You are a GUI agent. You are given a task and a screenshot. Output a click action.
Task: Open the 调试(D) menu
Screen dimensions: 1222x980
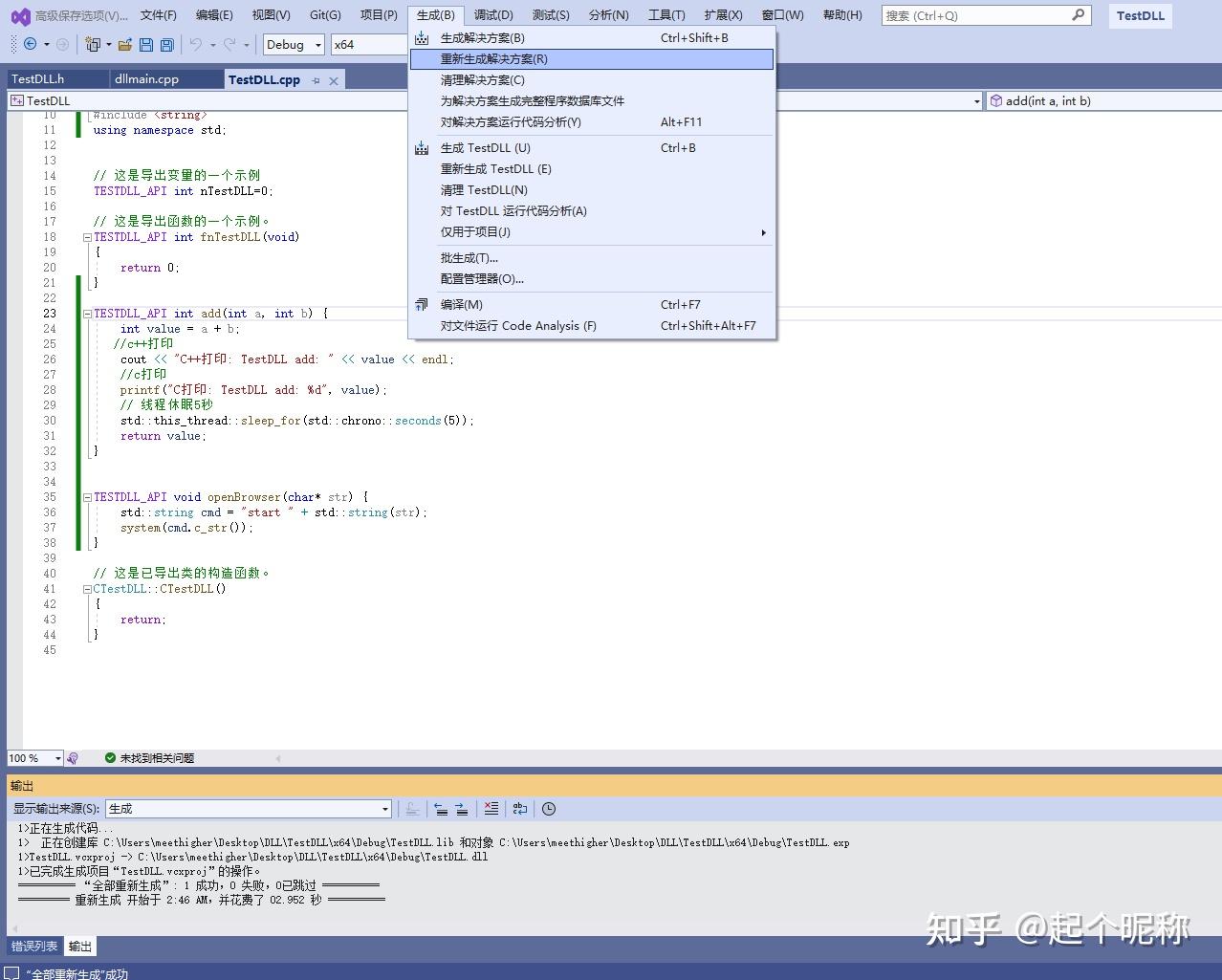tap(493, 15)
